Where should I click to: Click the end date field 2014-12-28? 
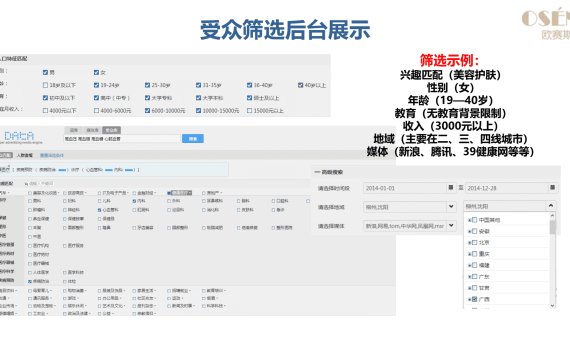tap(506, 188)
